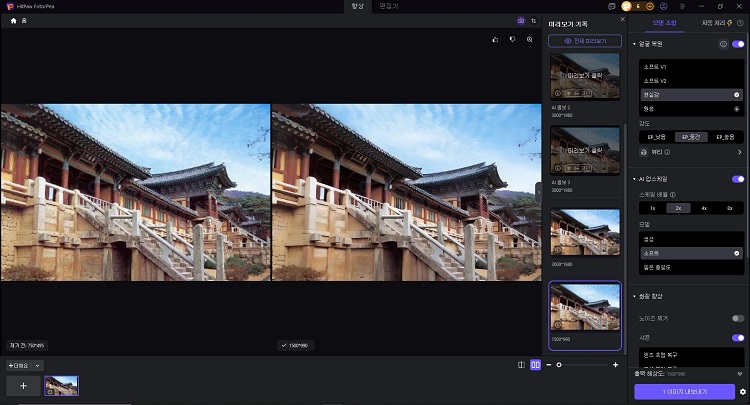The image size is (750, 405).
Task: Select the Soft (소프트) upscale model option
Action: tap(692, 253)
